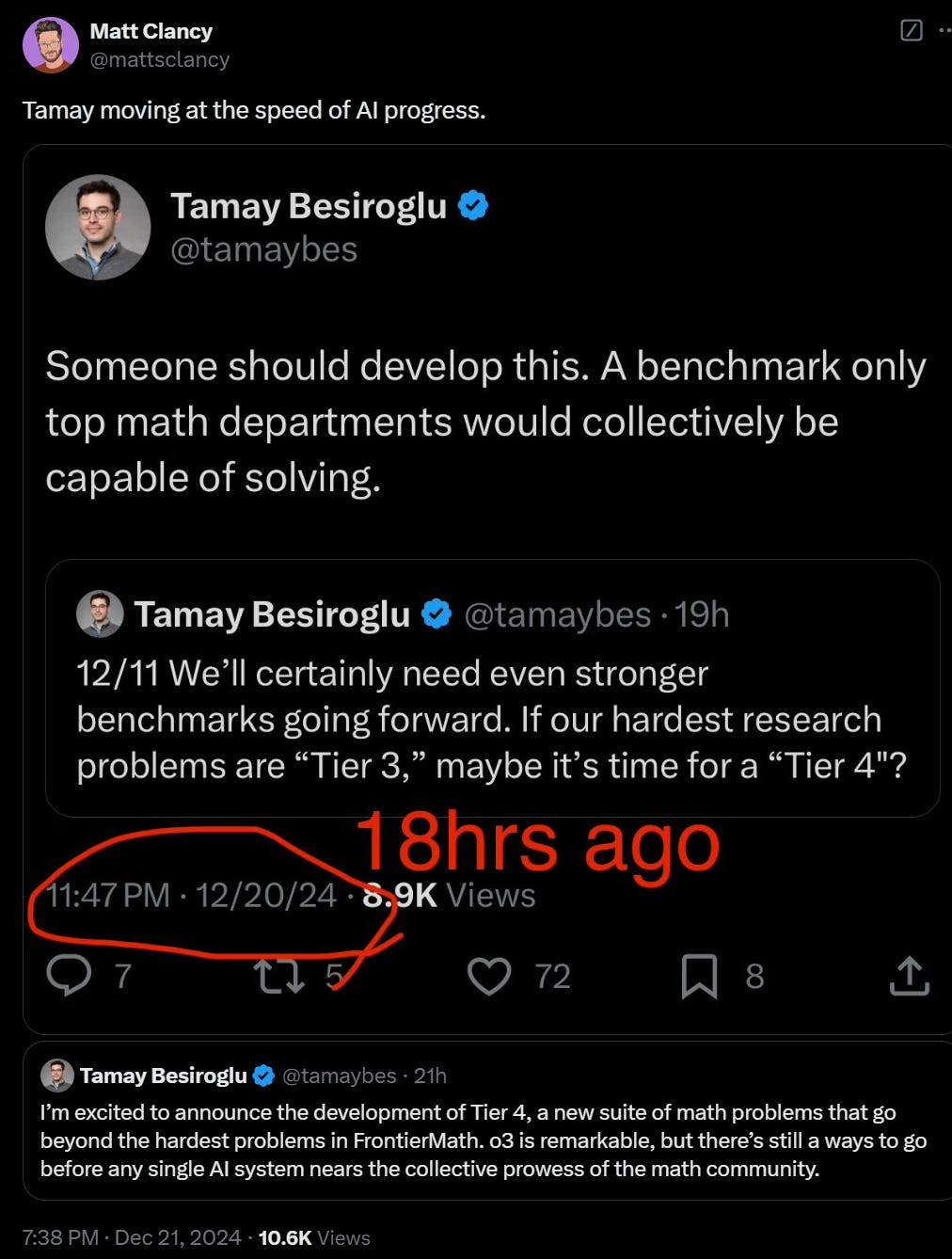The width and height of the screenshot is (952, 1259).
Task: Open the 12/11 Tier 4 quoted tweet
Action: pos(492,688)
